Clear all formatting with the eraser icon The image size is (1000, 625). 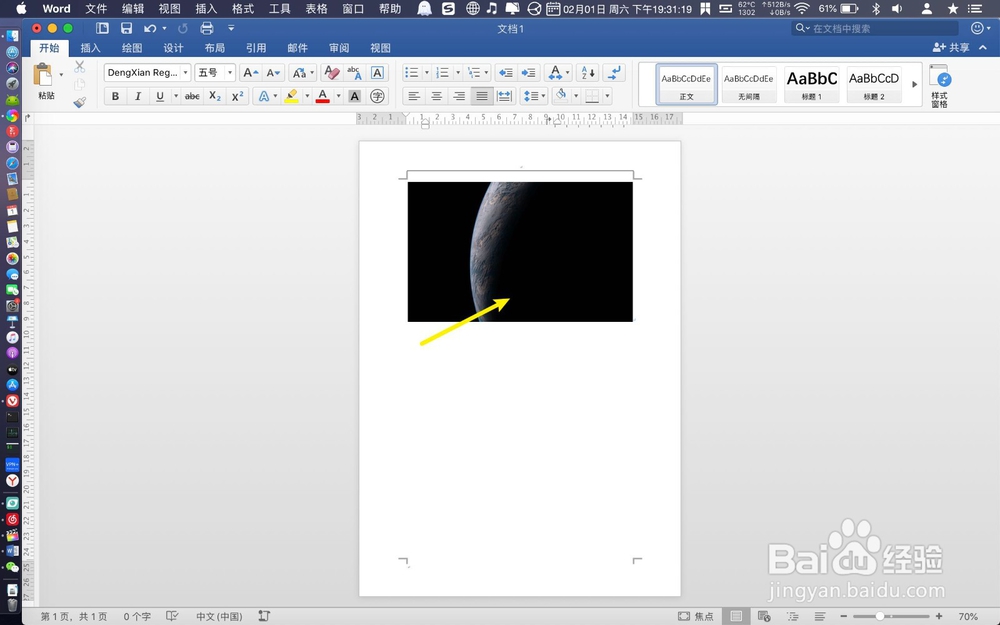pos(332,73)
